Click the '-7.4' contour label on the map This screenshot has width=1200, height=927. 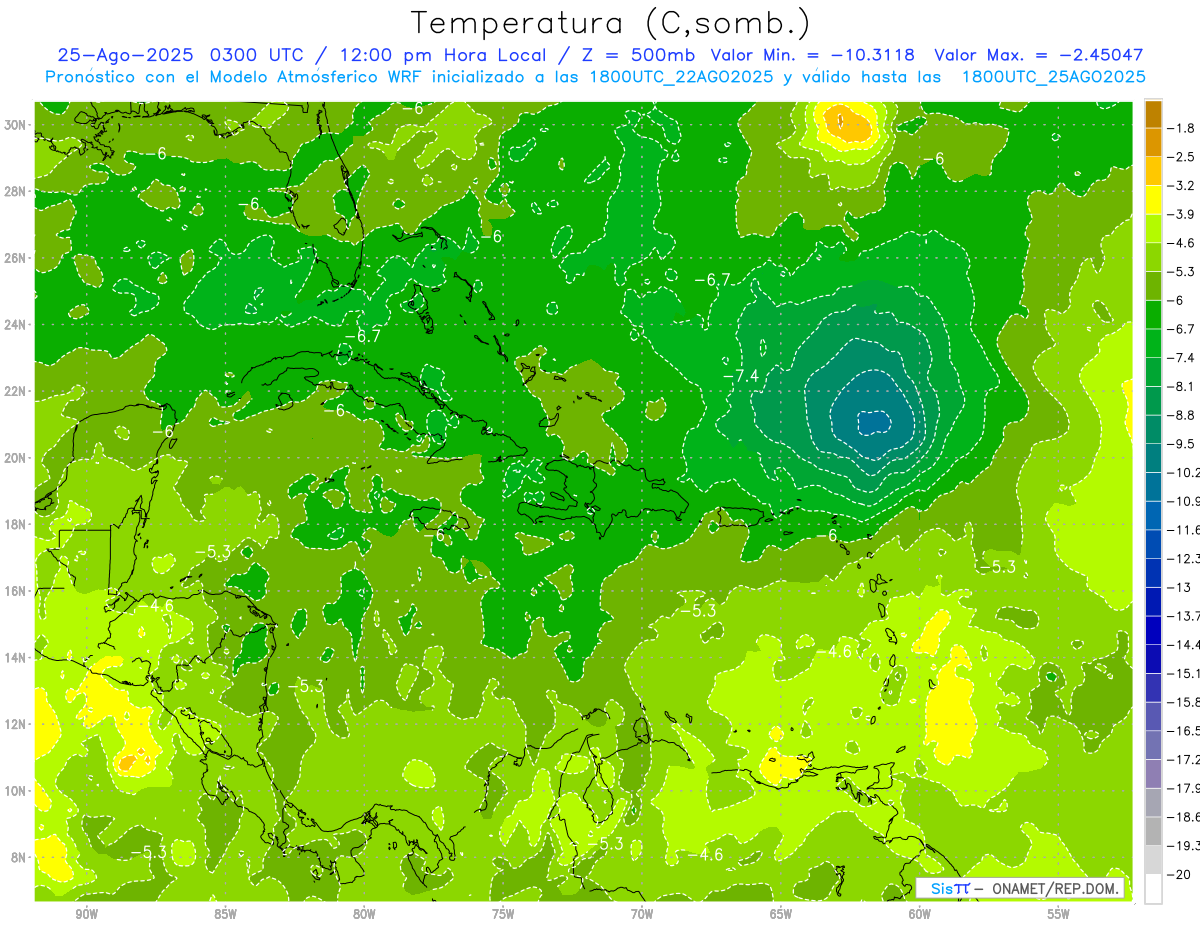coord(741,375)
